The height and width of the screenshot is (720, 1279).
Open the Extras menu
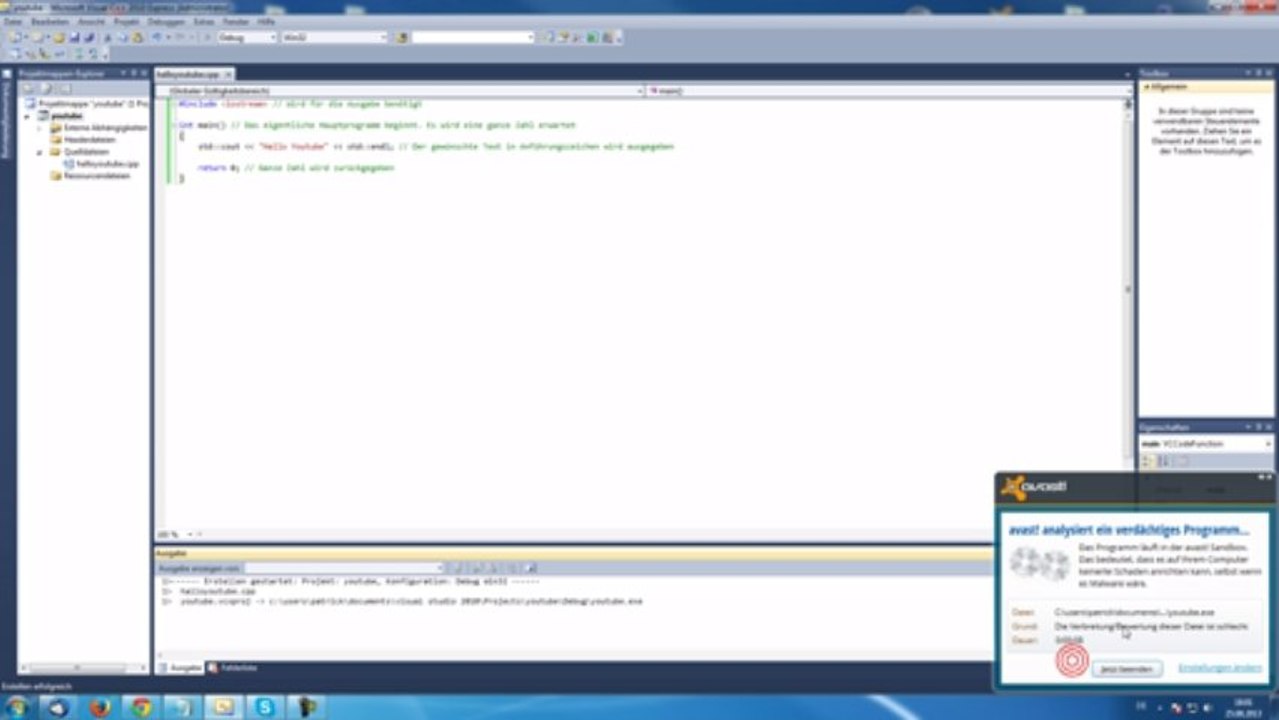tap(204, 21)
